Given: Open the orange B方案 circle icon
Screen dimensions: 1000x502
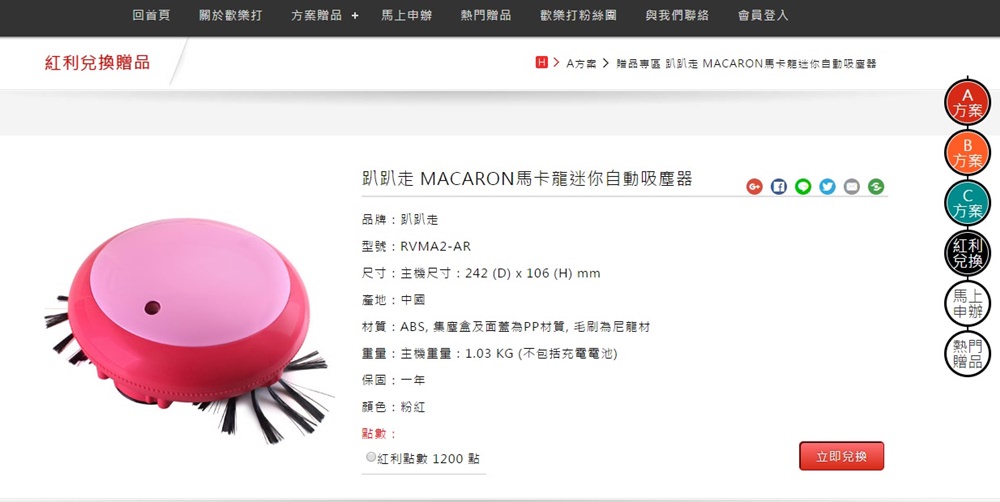Looking at the screenshot, I should [x=967, y=152].
